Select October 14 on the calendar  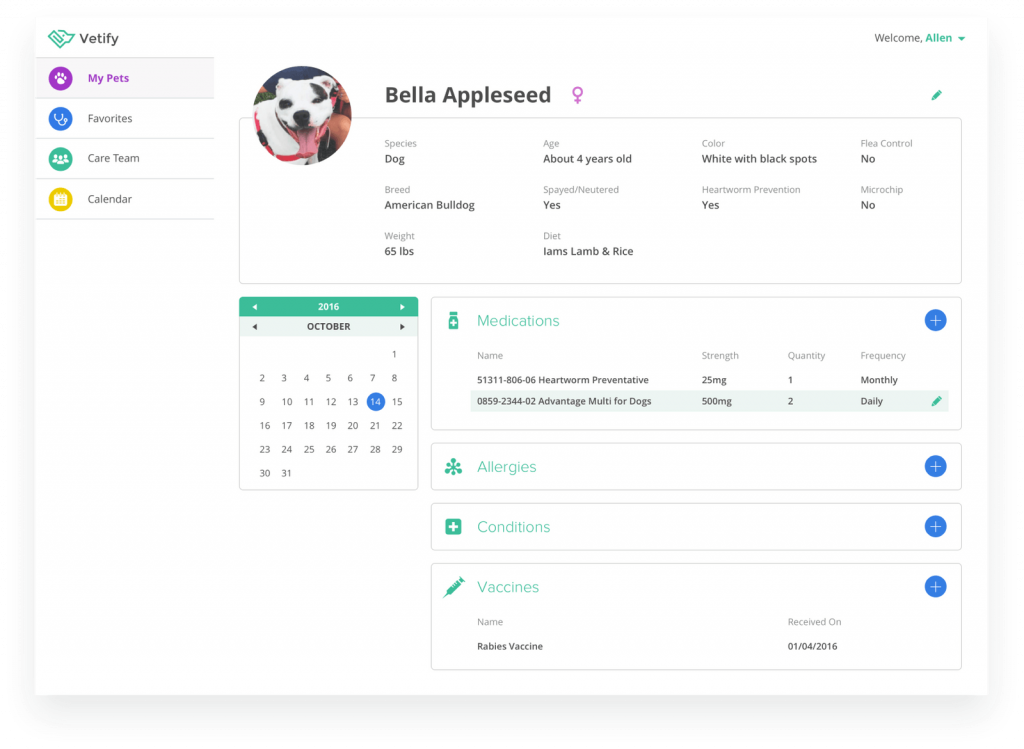[x=375, y=401]
